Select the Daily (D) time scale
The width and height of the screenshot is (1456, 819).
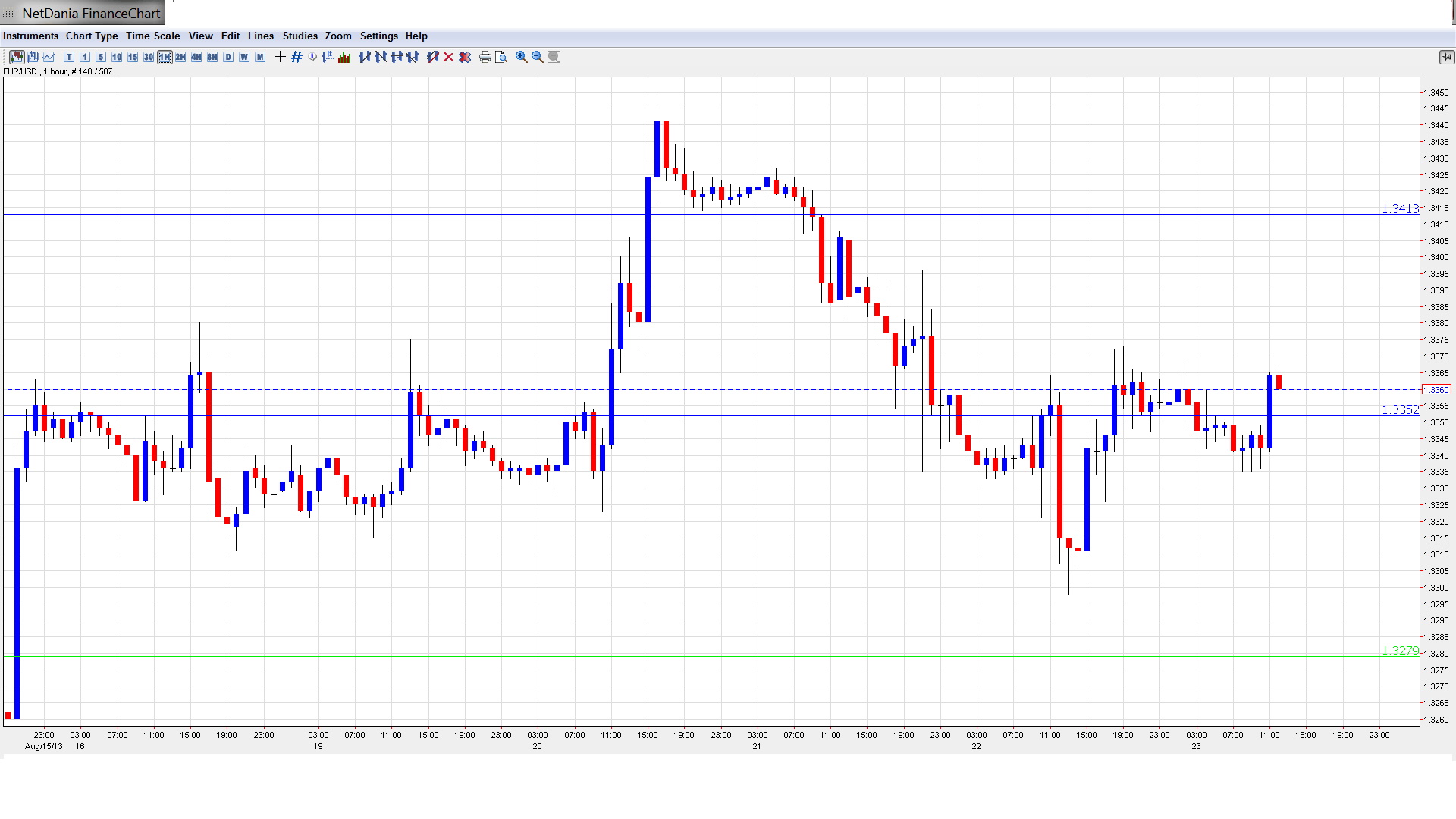[x=228, y=57]
